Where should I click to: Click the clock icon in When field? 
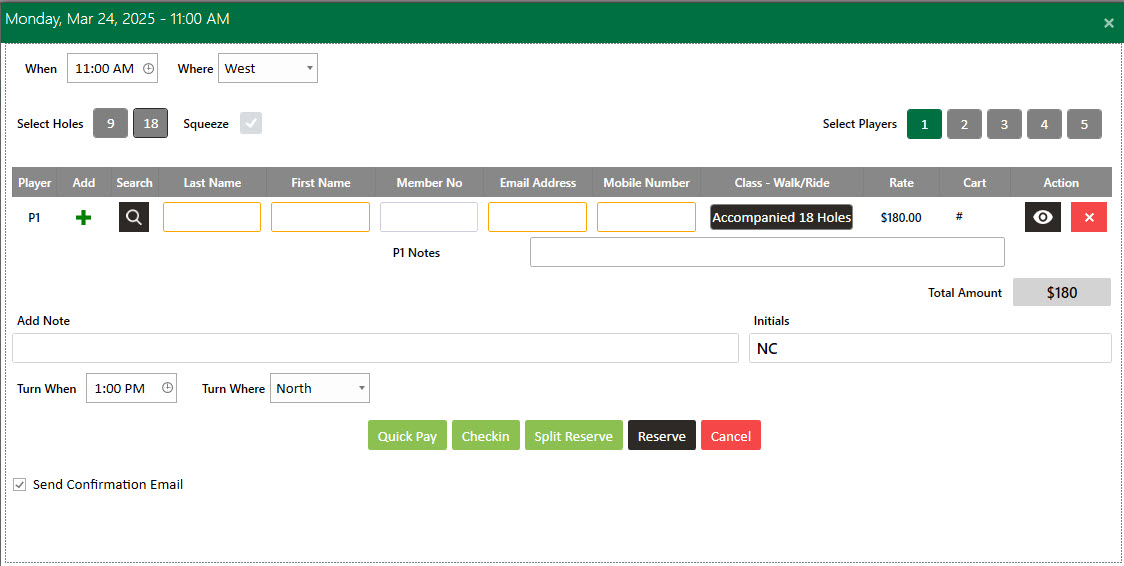coord(148,69)
